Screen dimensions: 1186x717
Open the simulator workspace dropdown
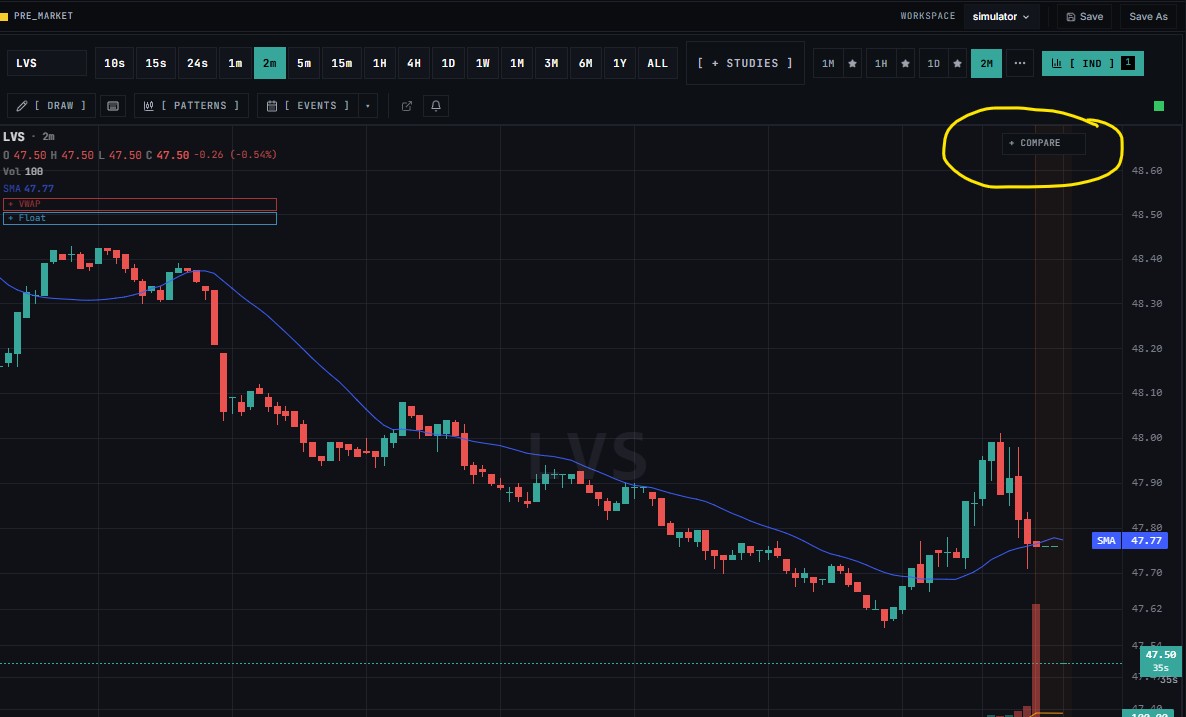coord(1001,17)
